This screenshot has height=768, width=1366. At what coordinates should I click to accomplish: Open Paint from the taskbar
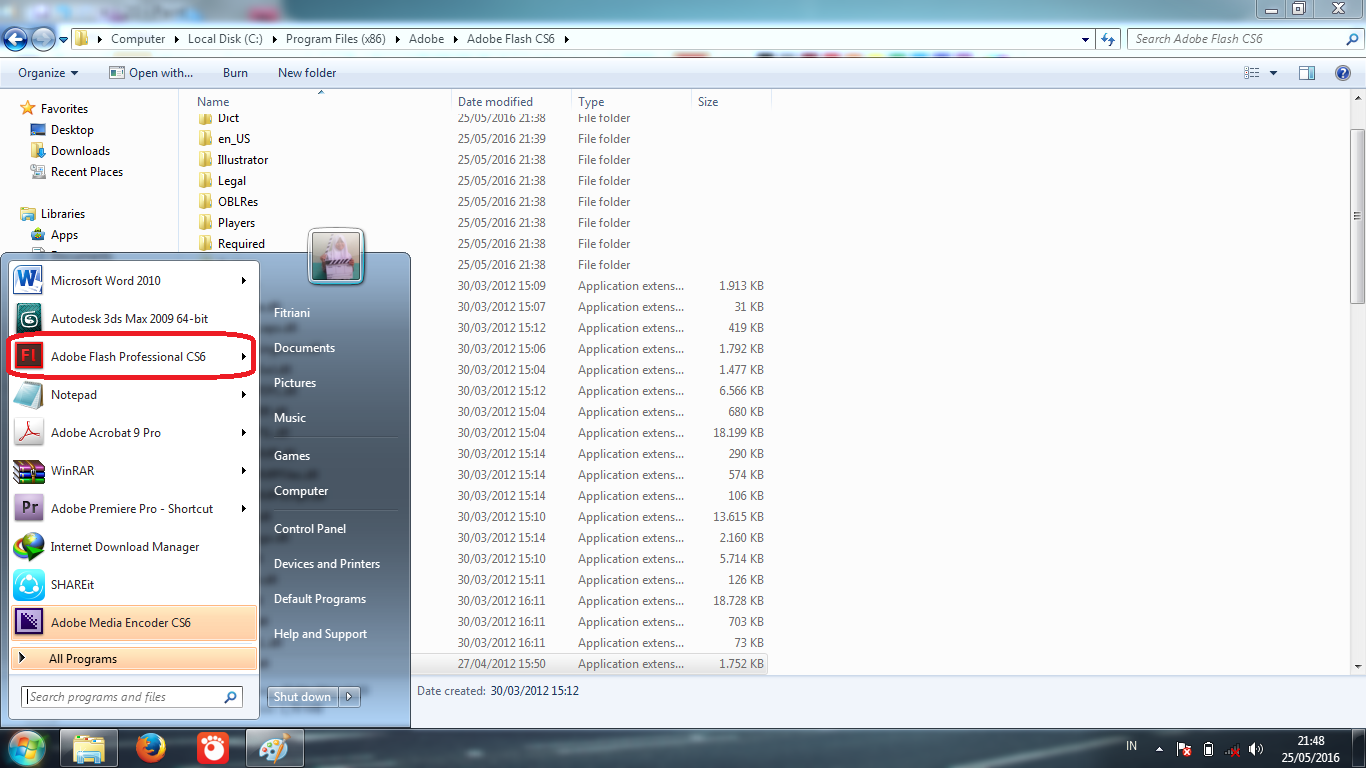pyautogui.click(x=274, y=748)
